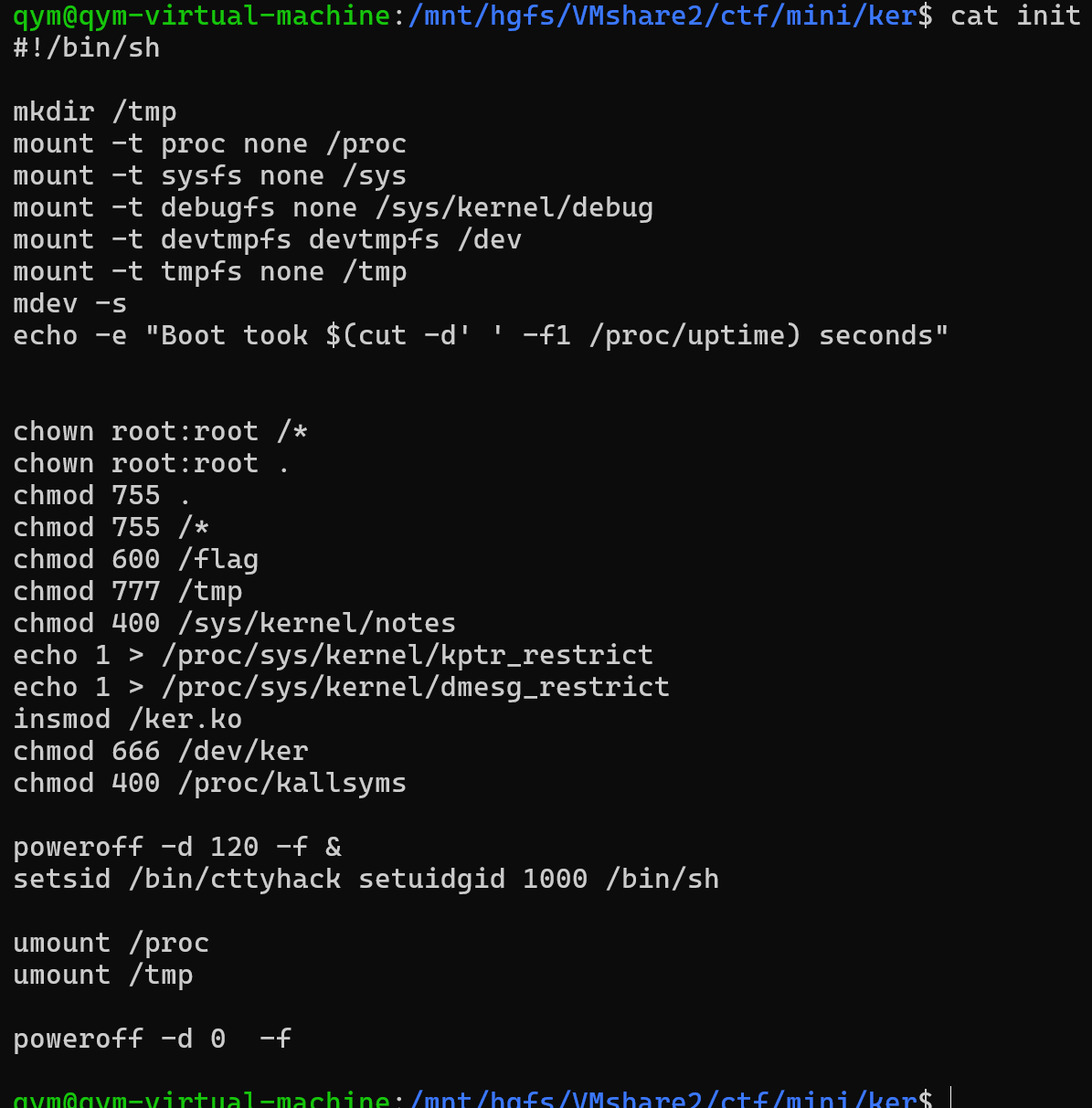The width and height of the screenshot is (1092, 1108).
Task: Click the shebang line #!/bin/sh
Action: coord(87,48)
